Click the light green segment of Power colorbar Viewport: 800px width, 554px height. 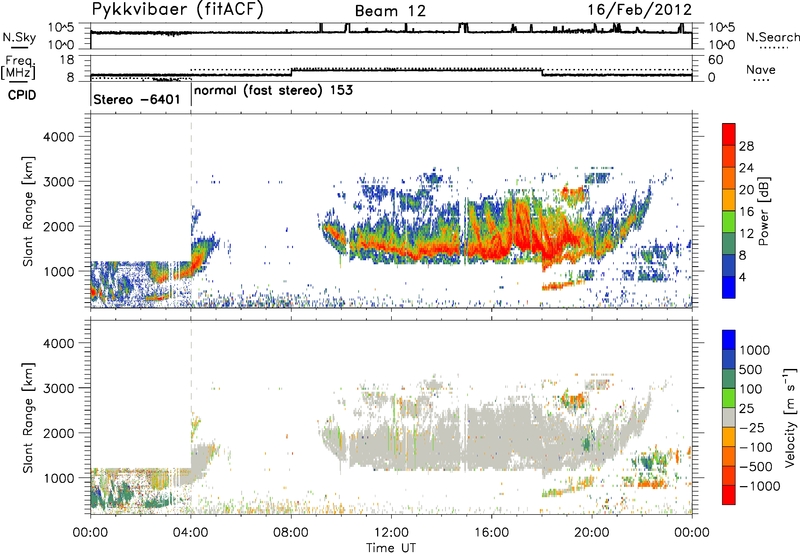729,221
